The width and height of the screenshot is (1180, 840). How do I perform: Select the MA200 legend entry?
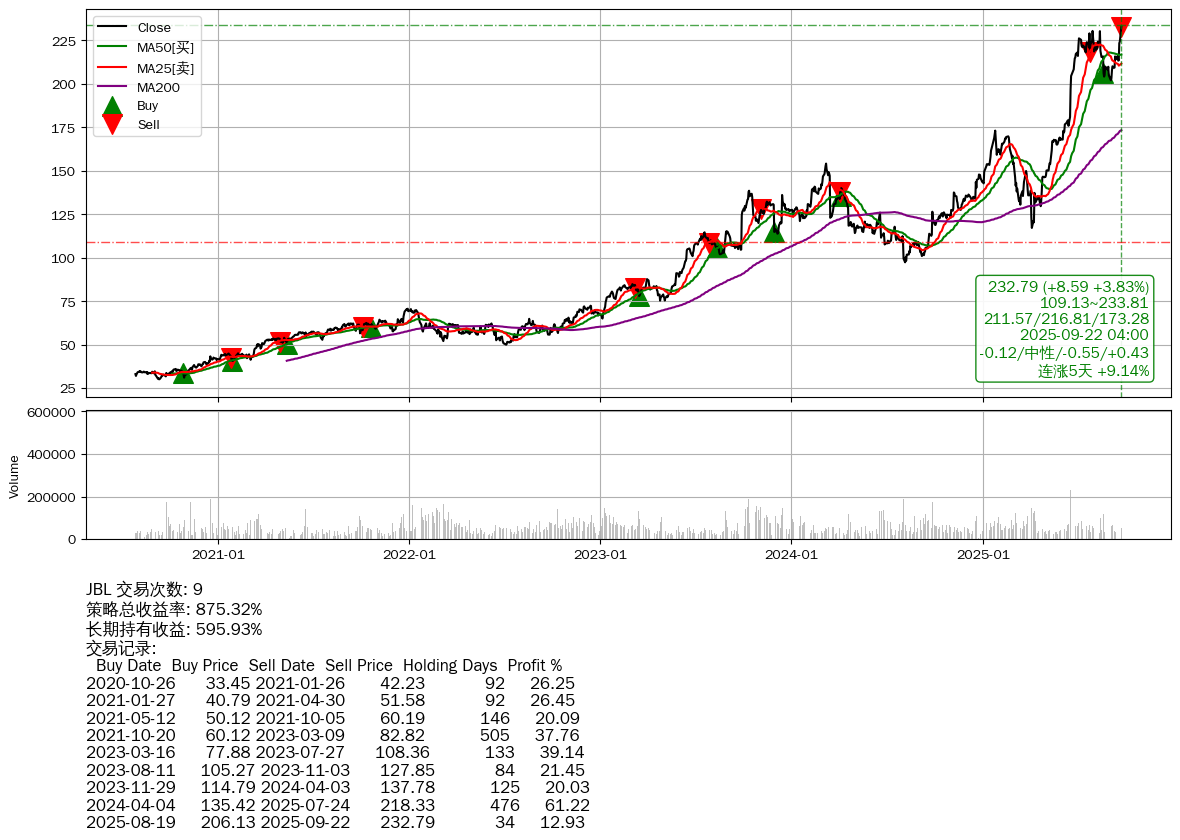coord(158,87)
